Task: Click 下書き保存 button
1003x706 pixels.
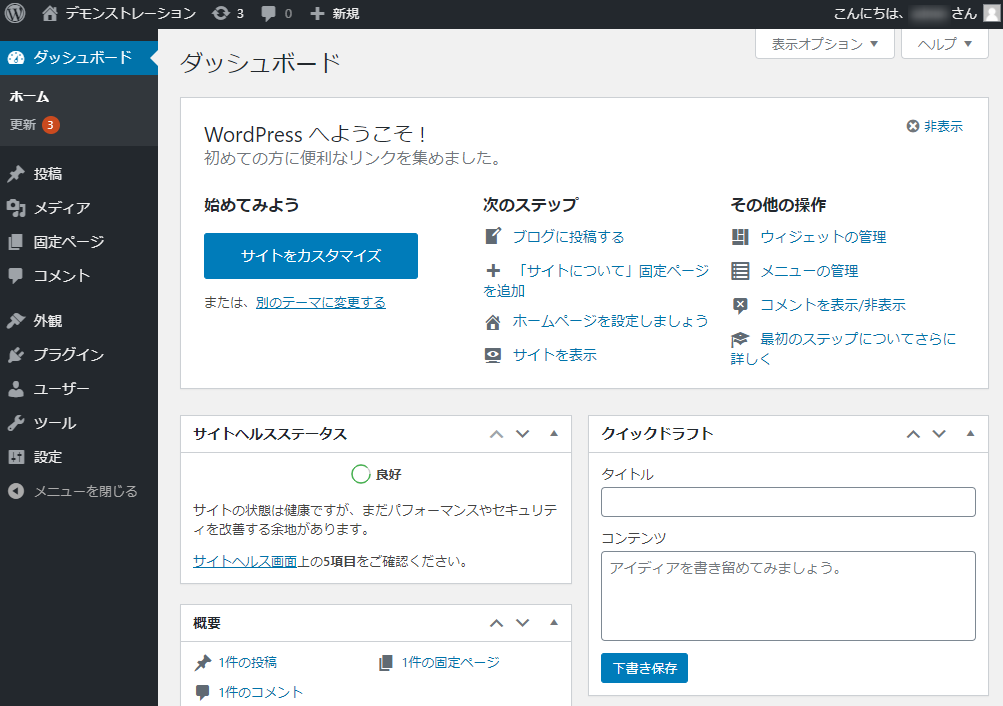Action: 644,668
